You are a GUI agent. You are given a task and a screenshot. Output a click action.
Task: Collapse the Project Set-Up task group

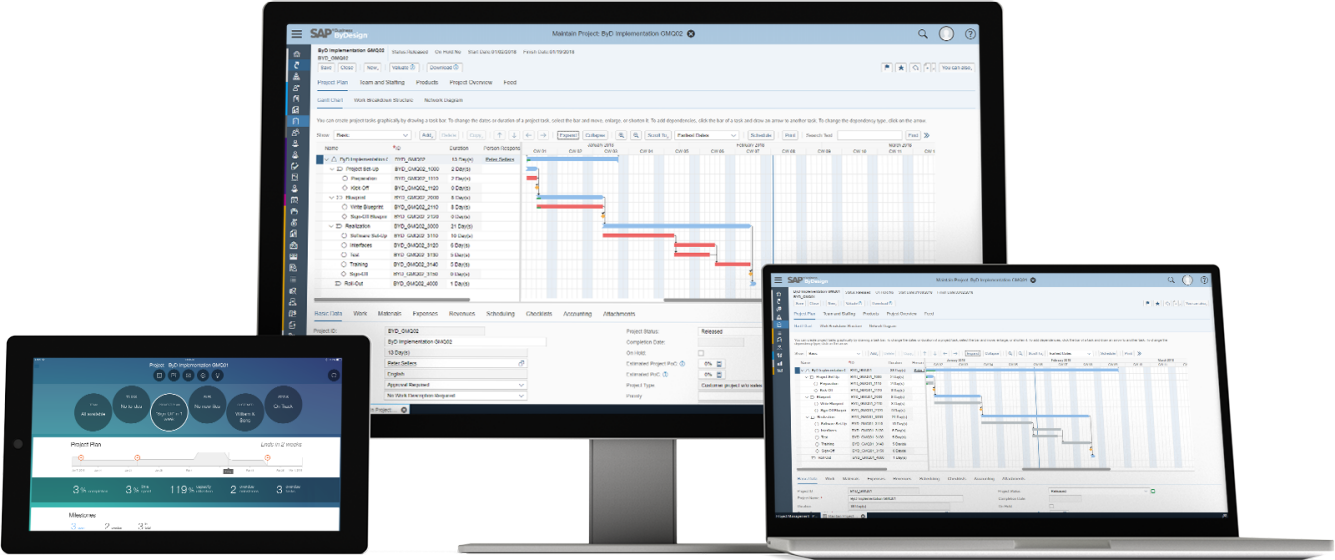click(x=331, y=170)
